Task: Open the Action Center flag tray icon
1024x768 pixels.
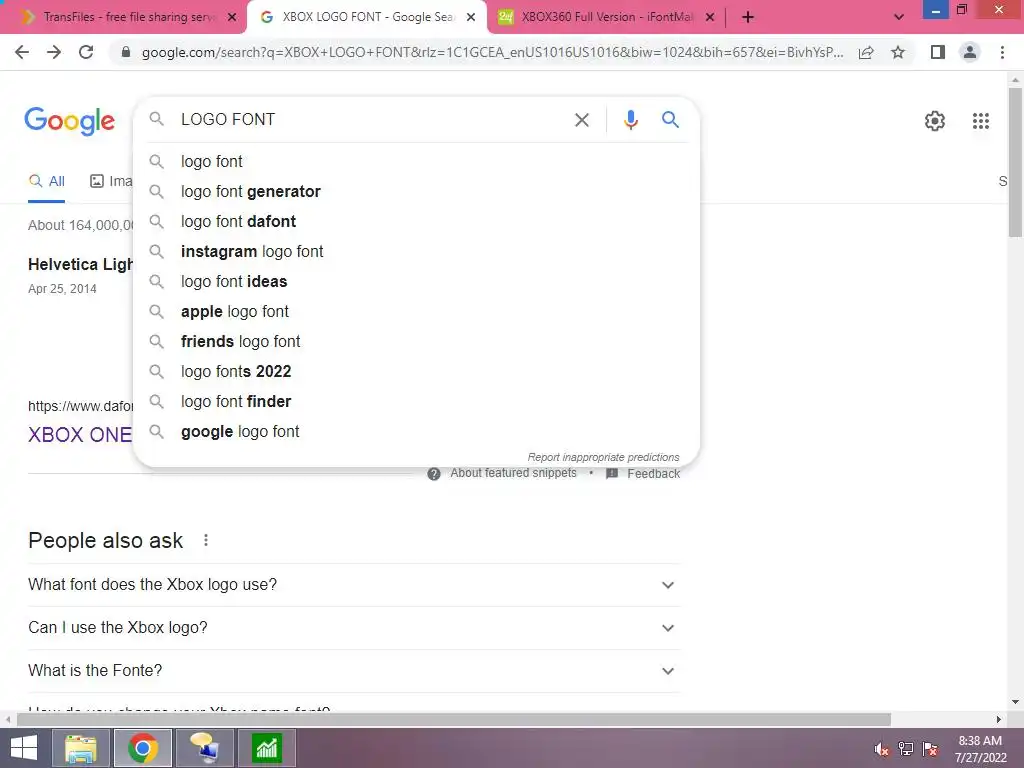Action: click(930, 750)
